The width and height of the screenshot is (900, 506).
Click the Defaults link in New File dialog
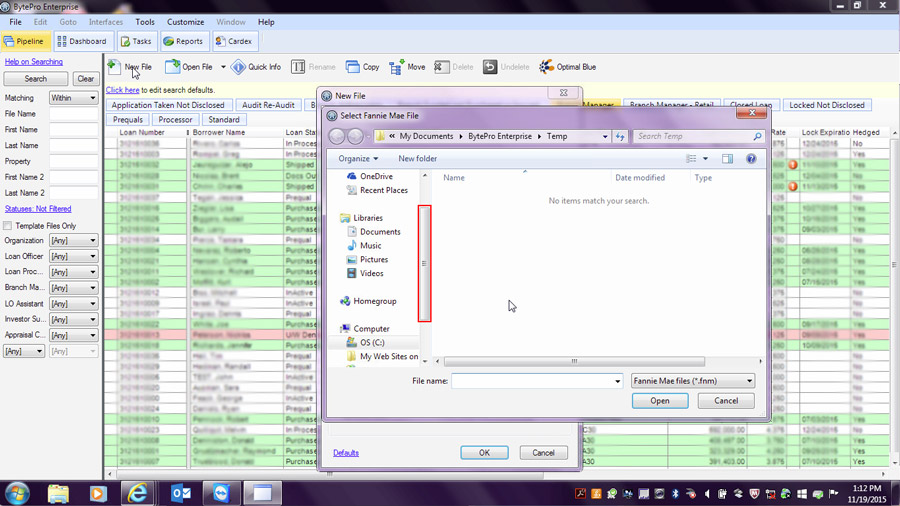[346, 453]
